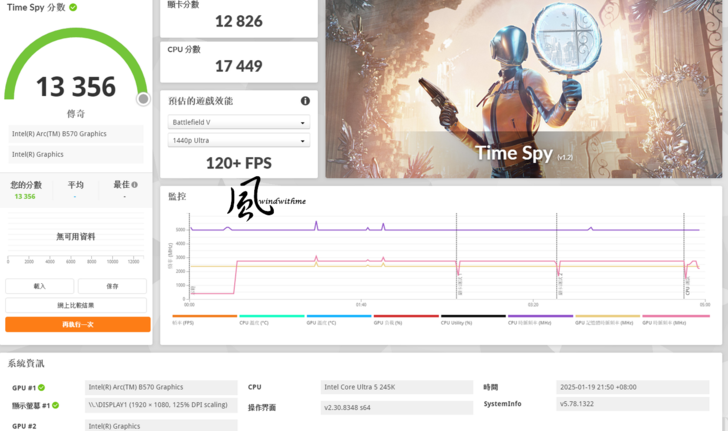Click the \\.\DISPLAY1 1920 × 1080 display field
The height and width of the screenshot is (431, 728).
(161, 405)
